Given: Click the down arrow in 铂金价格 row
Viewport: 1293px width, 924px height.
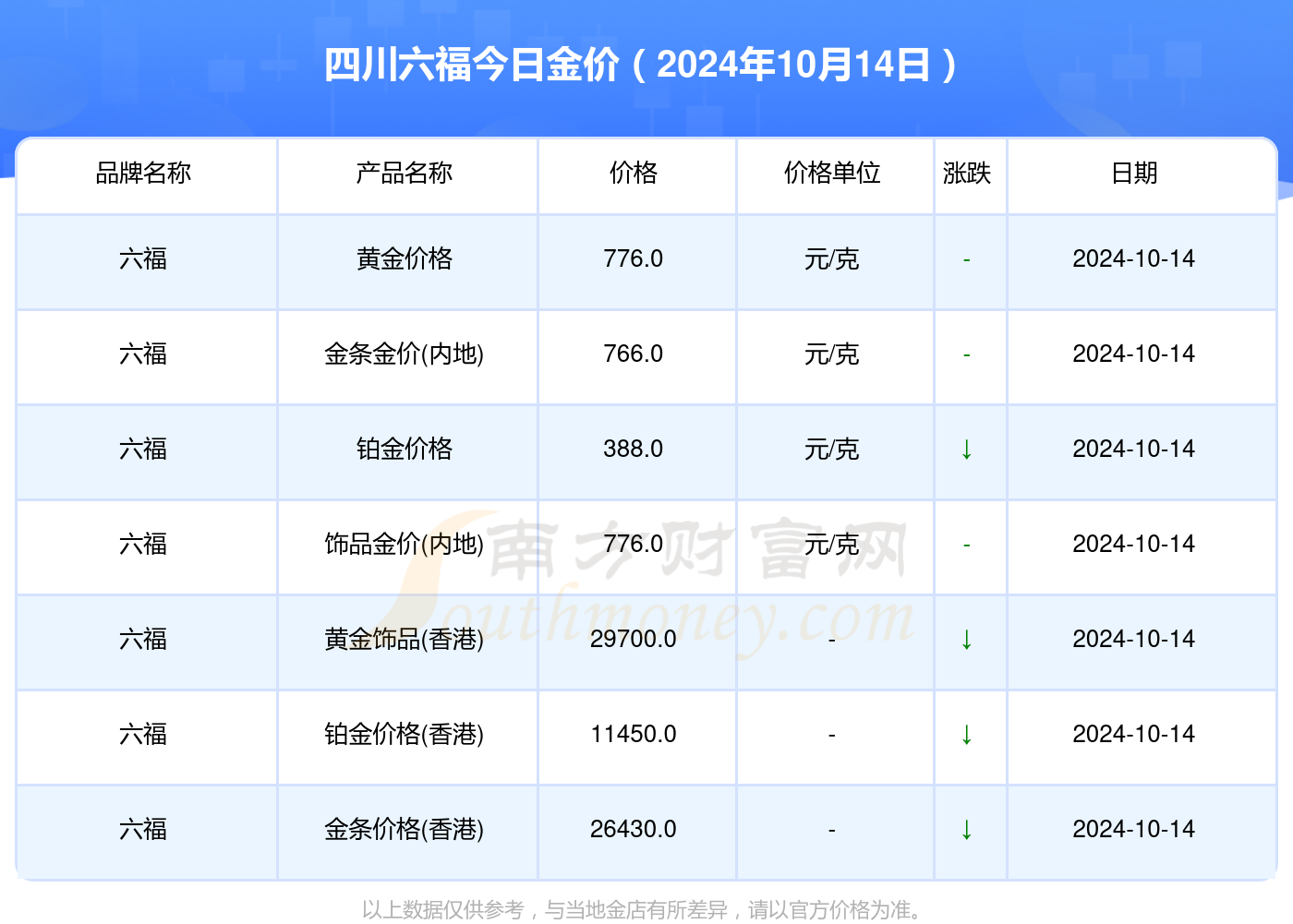Looking at the screenshot, I should click(967, 450).
